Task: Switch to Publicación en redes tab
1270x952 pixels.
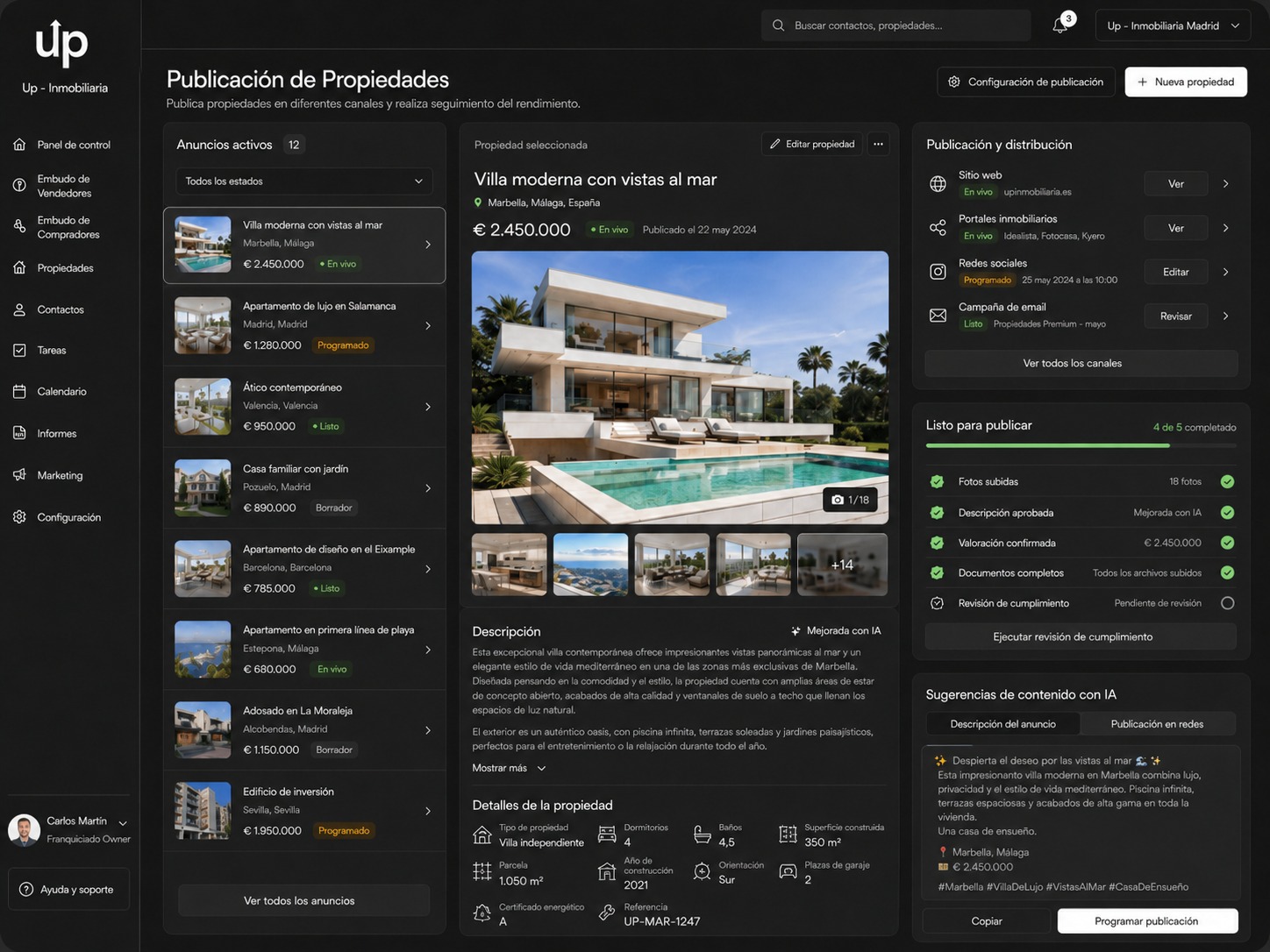Action: click(1157, 724)
